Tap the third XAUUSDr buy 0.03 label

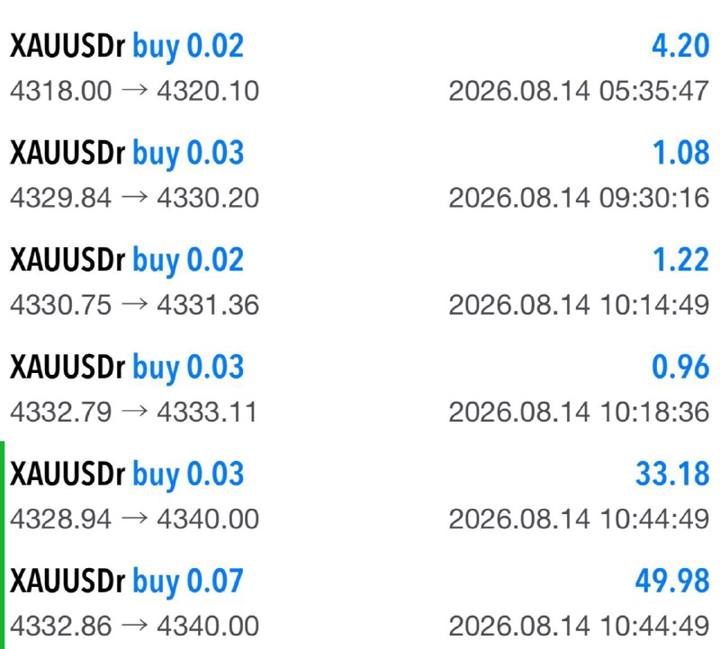click(x=127, y=475)
